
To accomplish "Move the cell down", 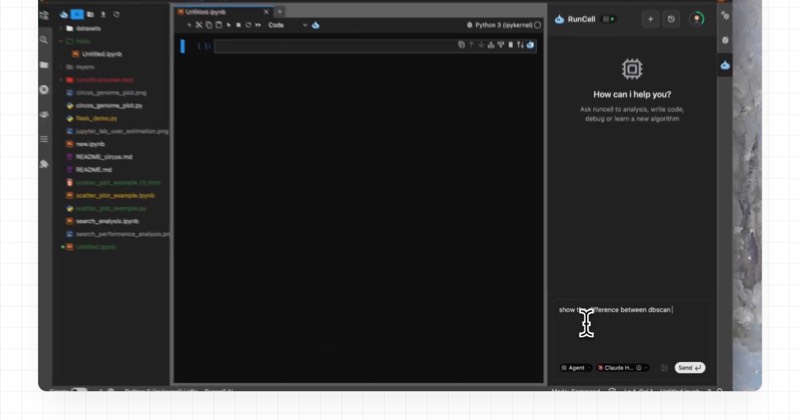I will coord(481,45).
